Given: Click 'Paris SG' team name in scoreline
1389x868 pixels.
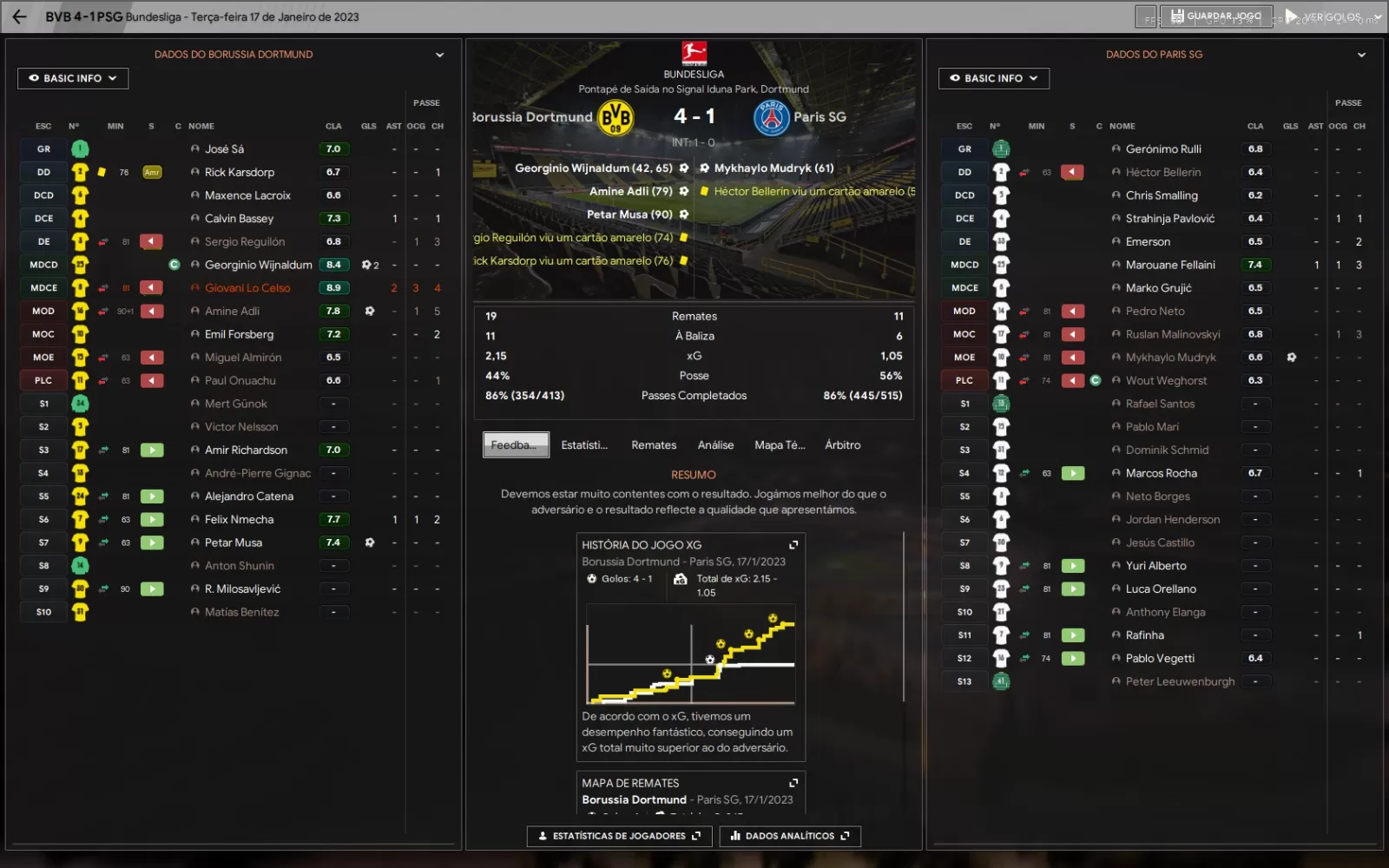Looking at the screenshot, I should pos(820,117).
